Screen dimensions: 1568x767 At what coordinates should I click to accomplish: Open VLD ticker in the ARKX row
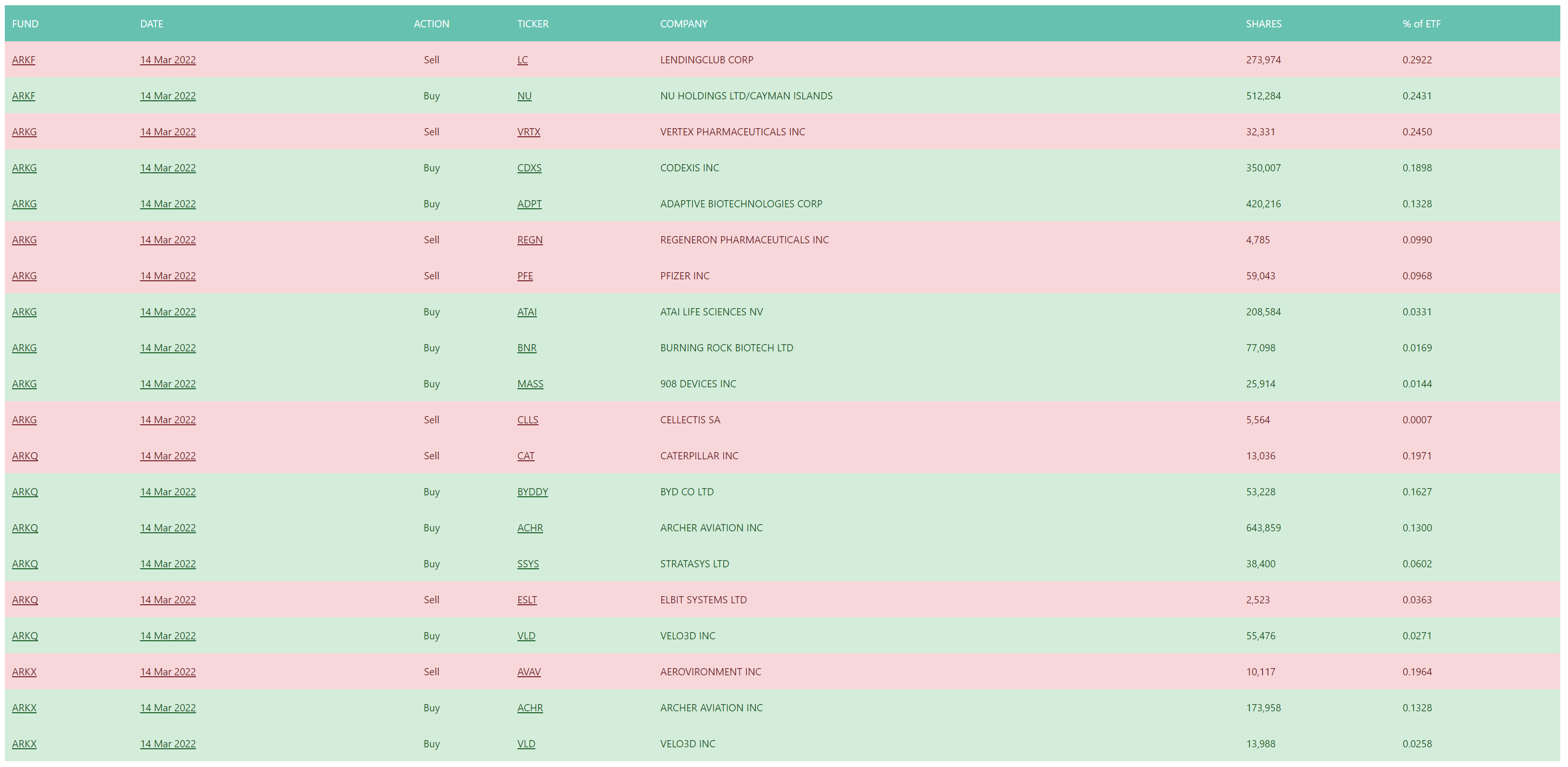click(526, 744)
